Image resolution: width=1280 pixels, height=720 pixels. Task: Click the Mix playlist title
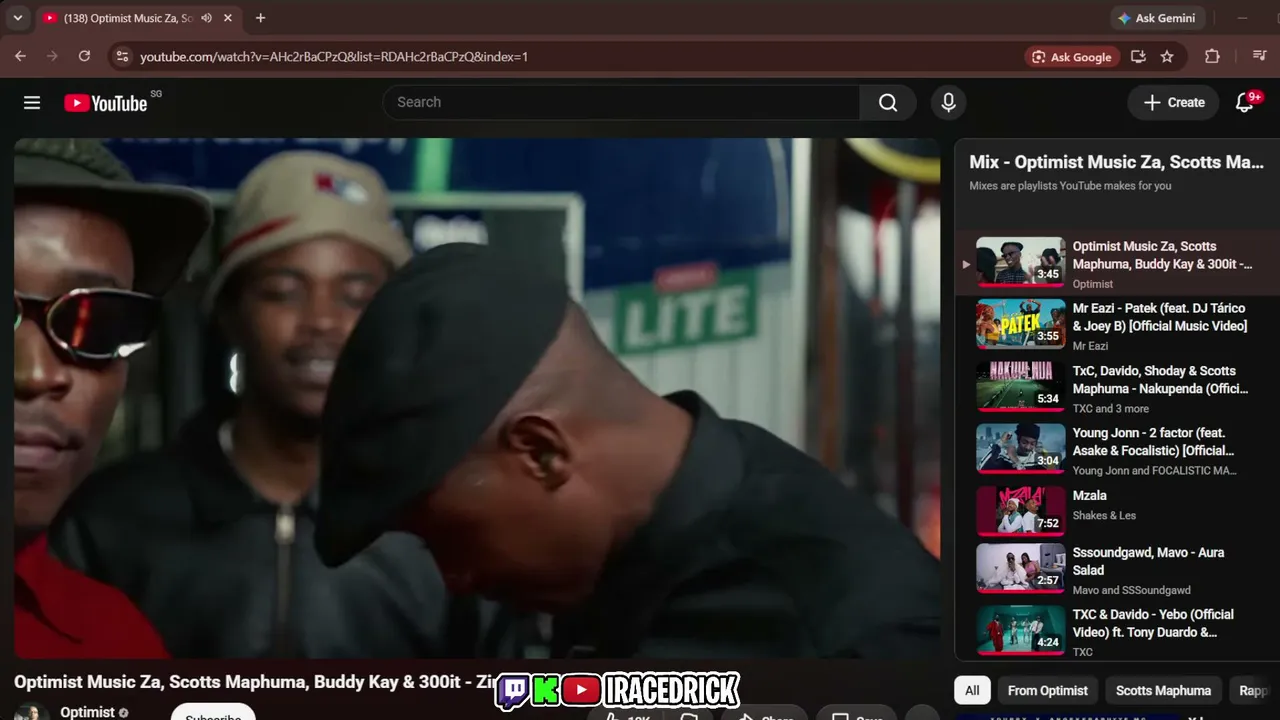[1116, 162]
